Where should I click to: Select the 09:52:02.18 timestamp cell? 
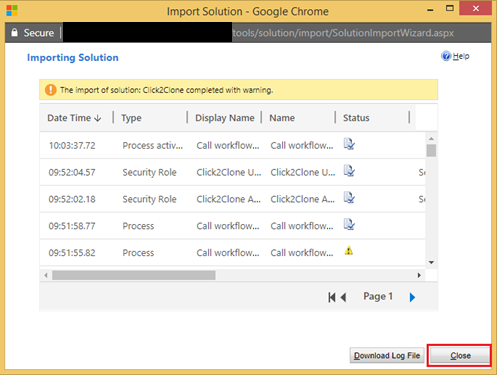[72, 199]
